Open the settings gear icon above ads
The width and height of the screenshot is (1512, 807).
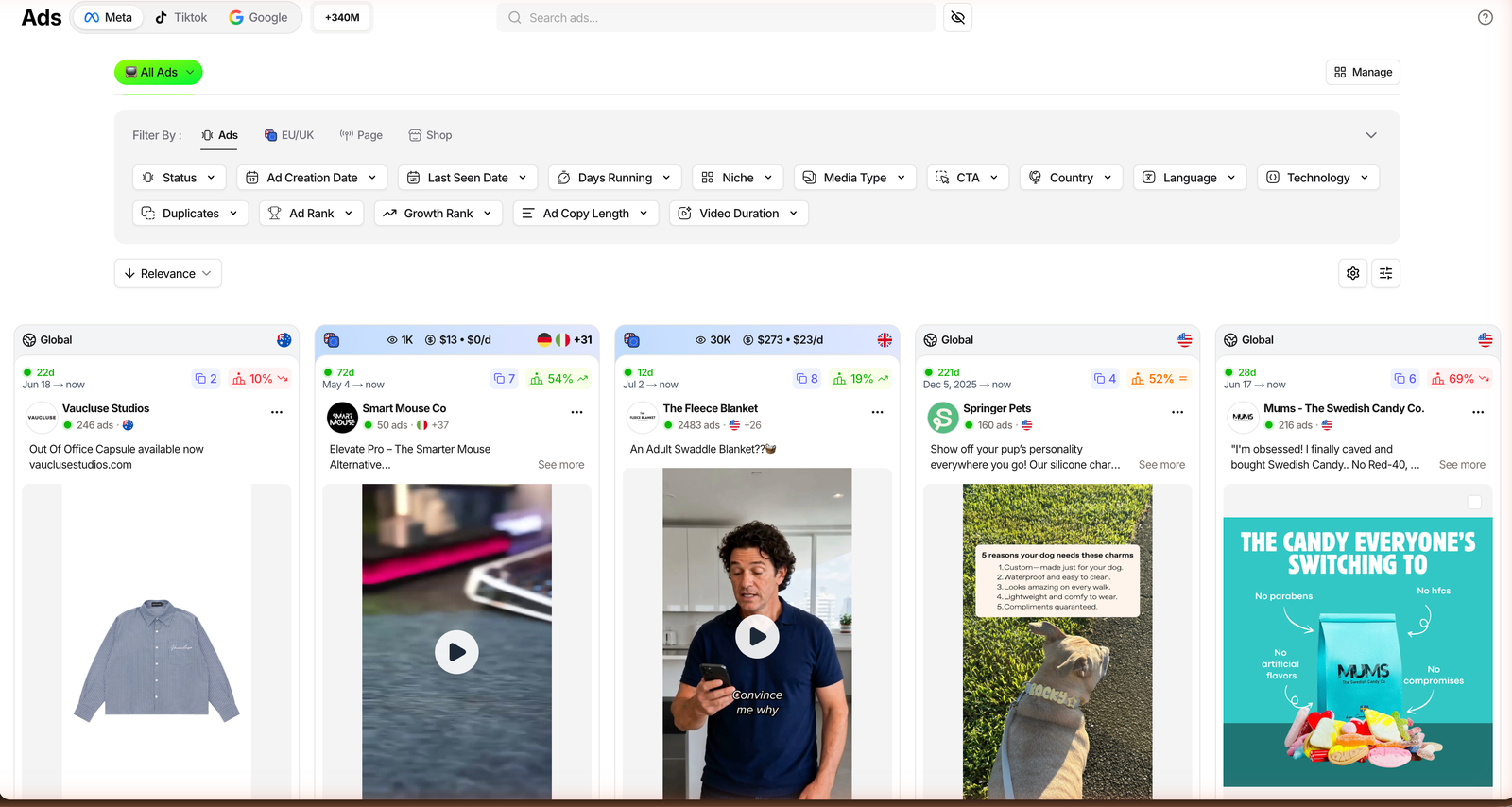[1353, 273]
